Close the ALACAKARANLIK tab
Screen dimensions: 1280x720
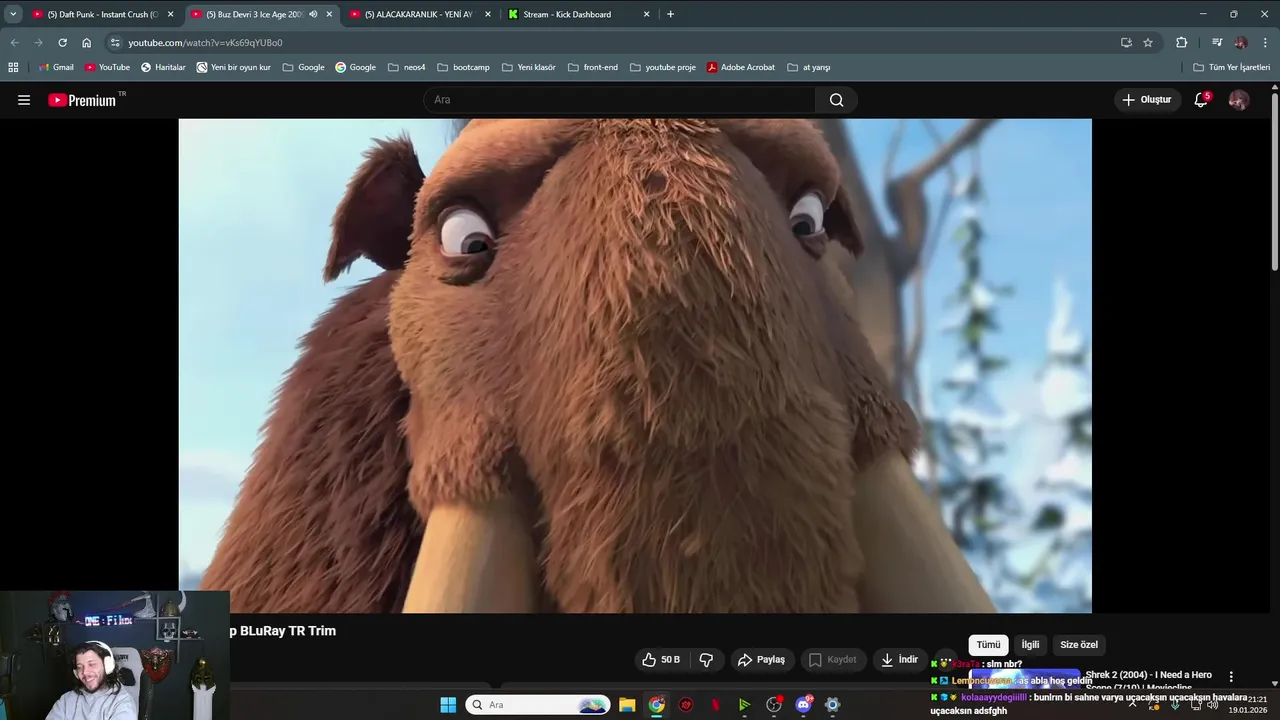coord(488,14)
